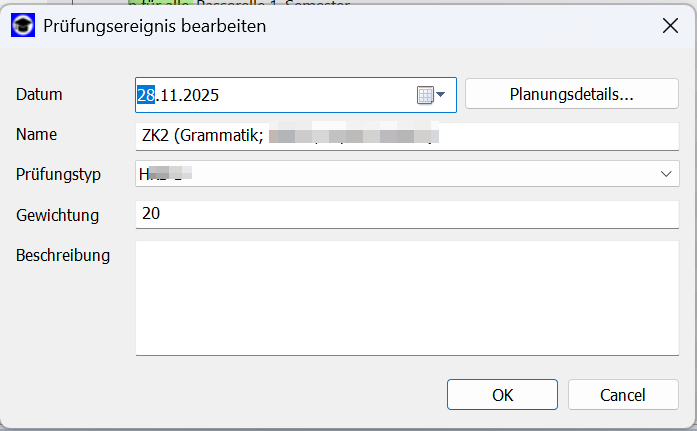Click the Gewichtung label text
Viewport: 697px width, 431px height.
click(57, 215)
